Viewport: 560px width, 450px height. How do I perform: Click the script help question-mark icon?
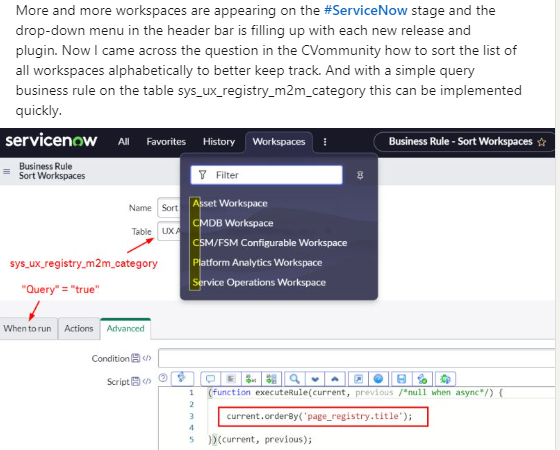[163, 378]
